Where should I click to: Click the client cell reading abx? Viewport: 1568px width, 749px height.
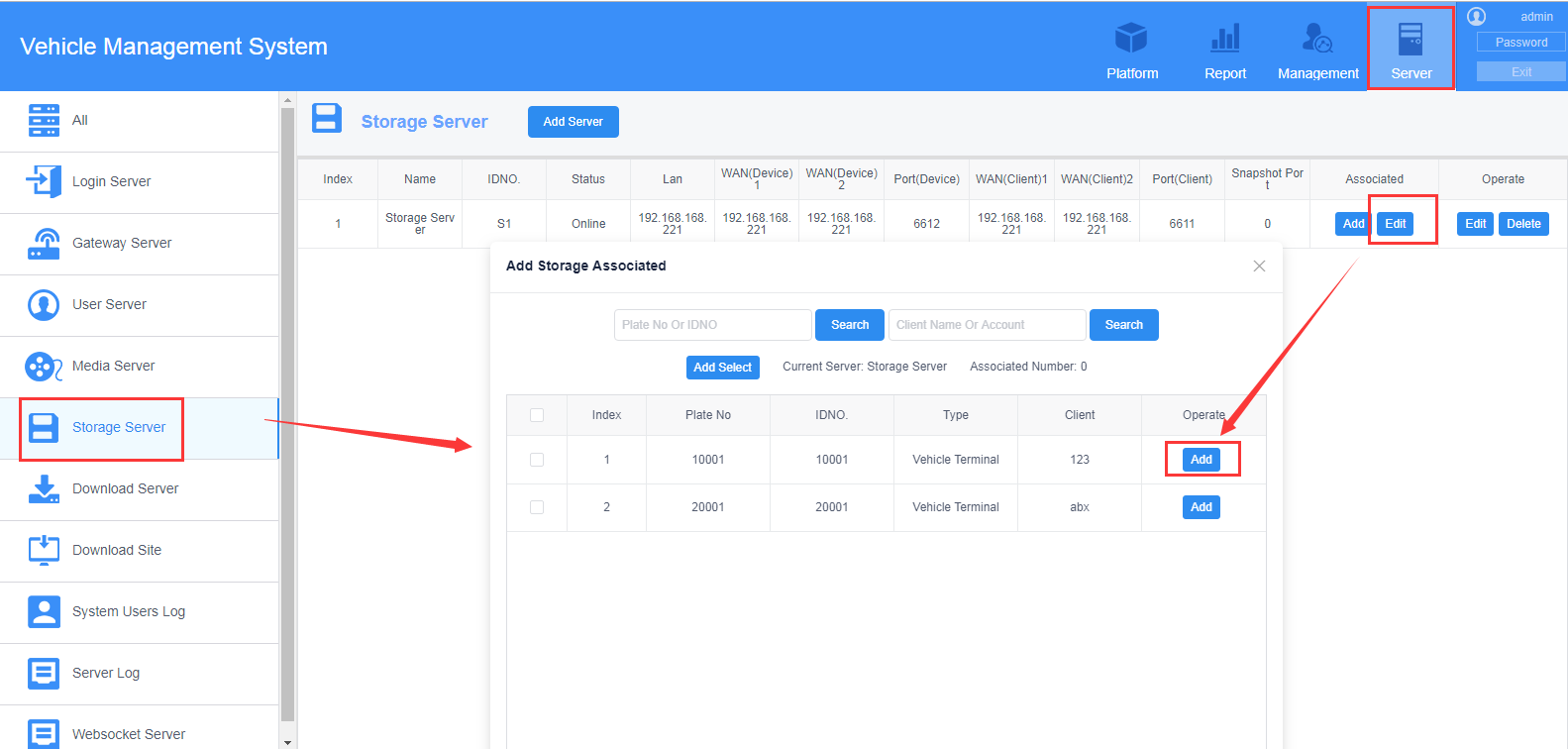click(x=1080, y=507)
